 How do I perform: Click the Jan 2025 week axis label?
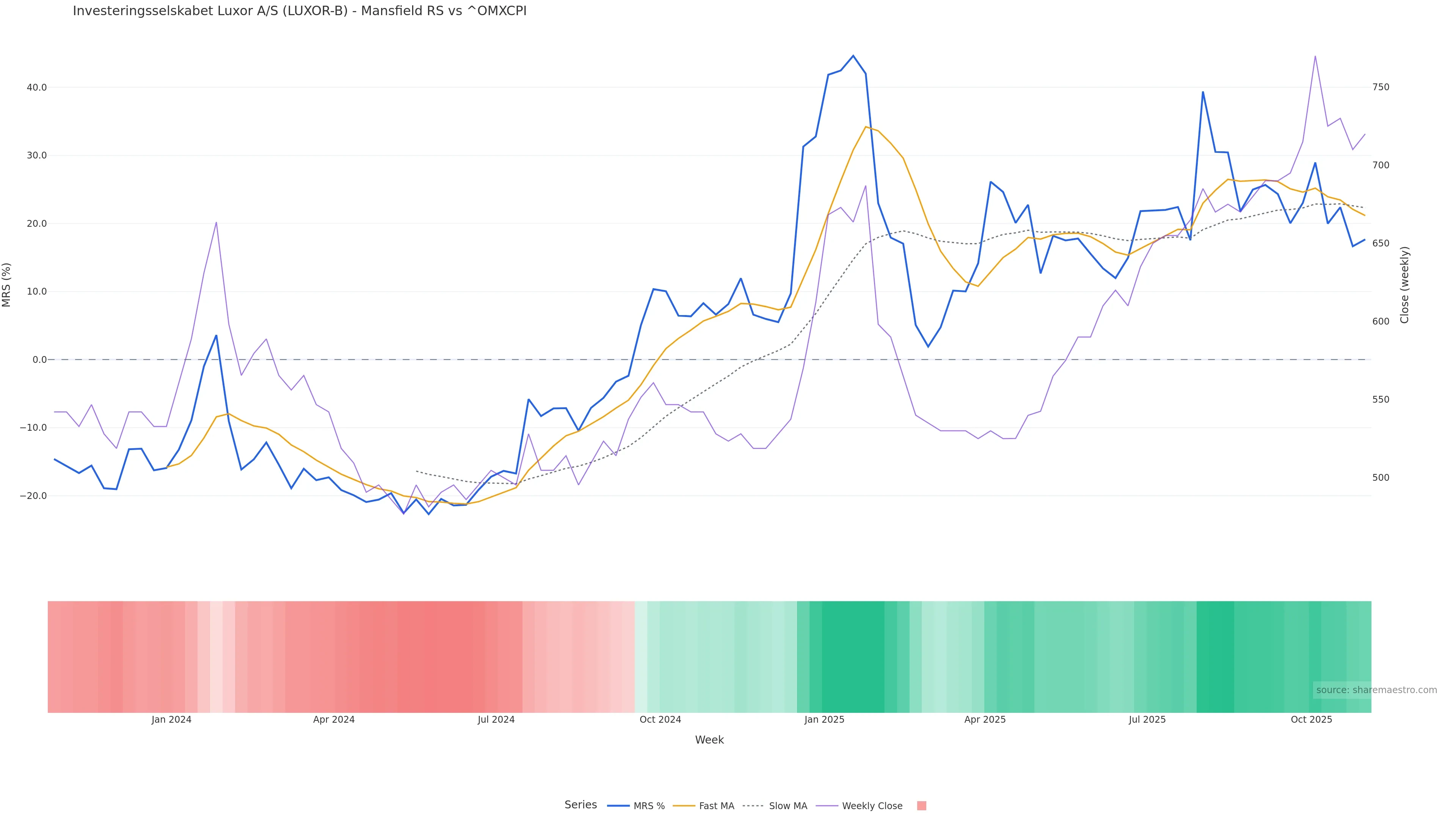click(x=824, y=720)
